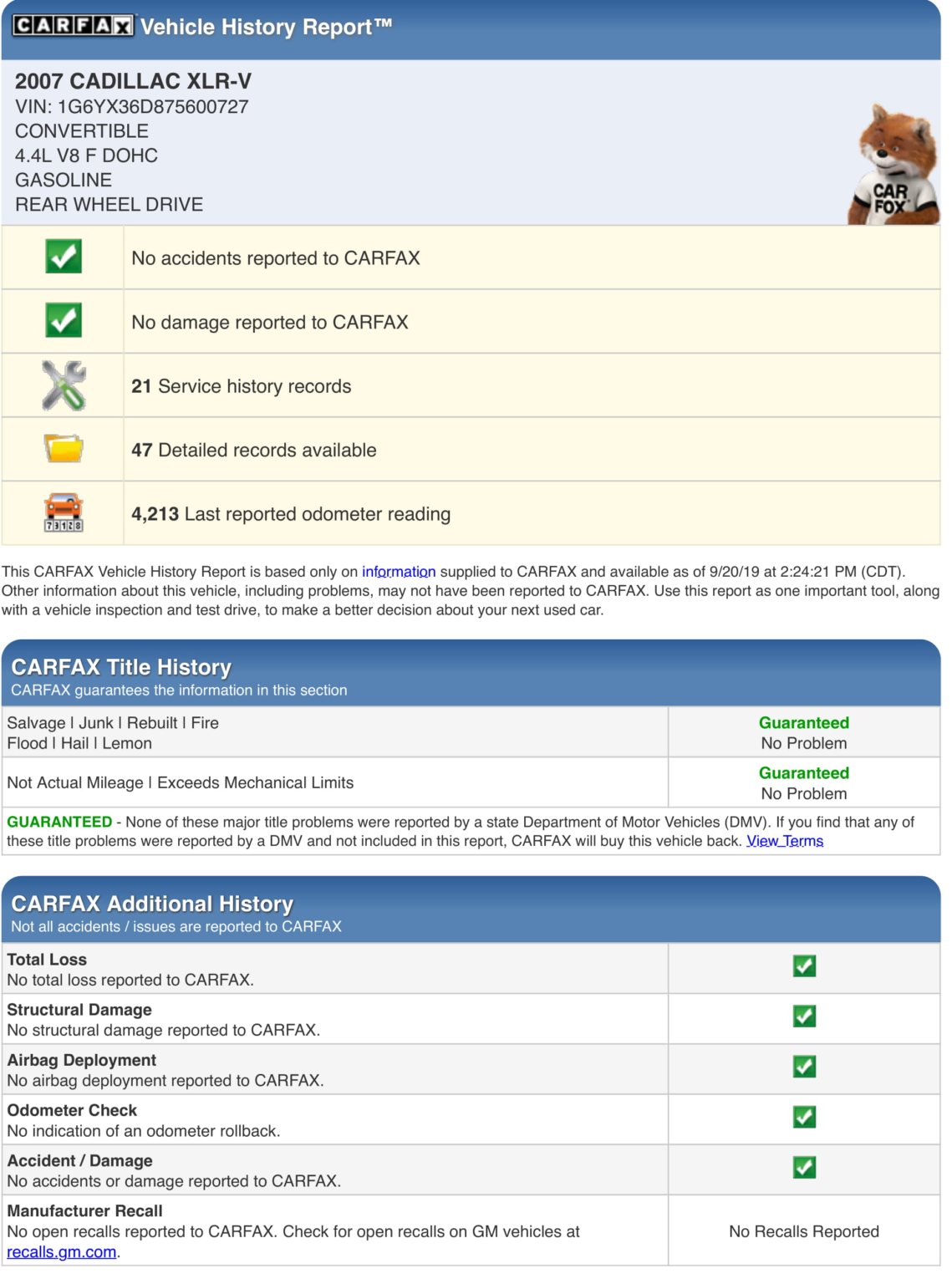Click the 'No Recalls Reported' status text
Image resolution: width=952 pixels, height=1284 pixels.
804,1231
